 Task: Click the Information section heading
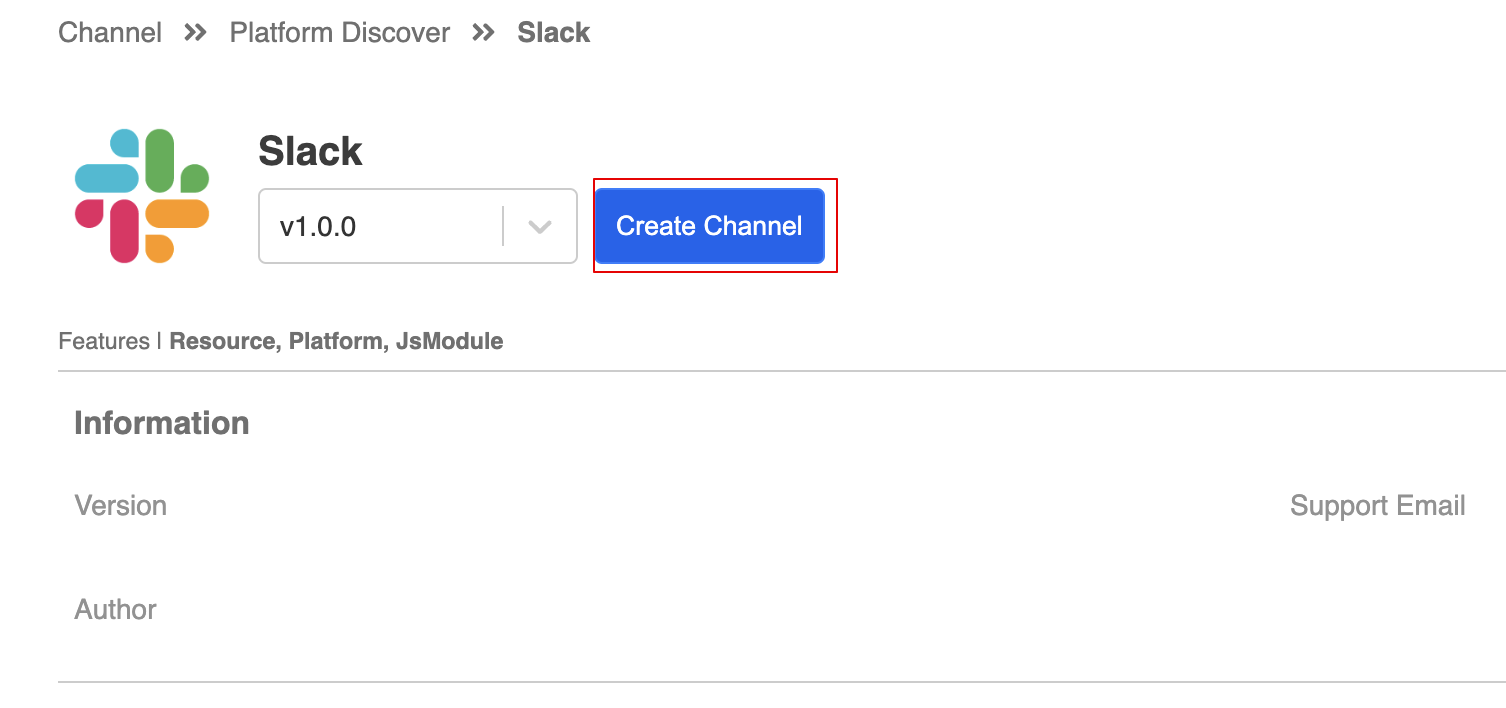tap(161, 423)
